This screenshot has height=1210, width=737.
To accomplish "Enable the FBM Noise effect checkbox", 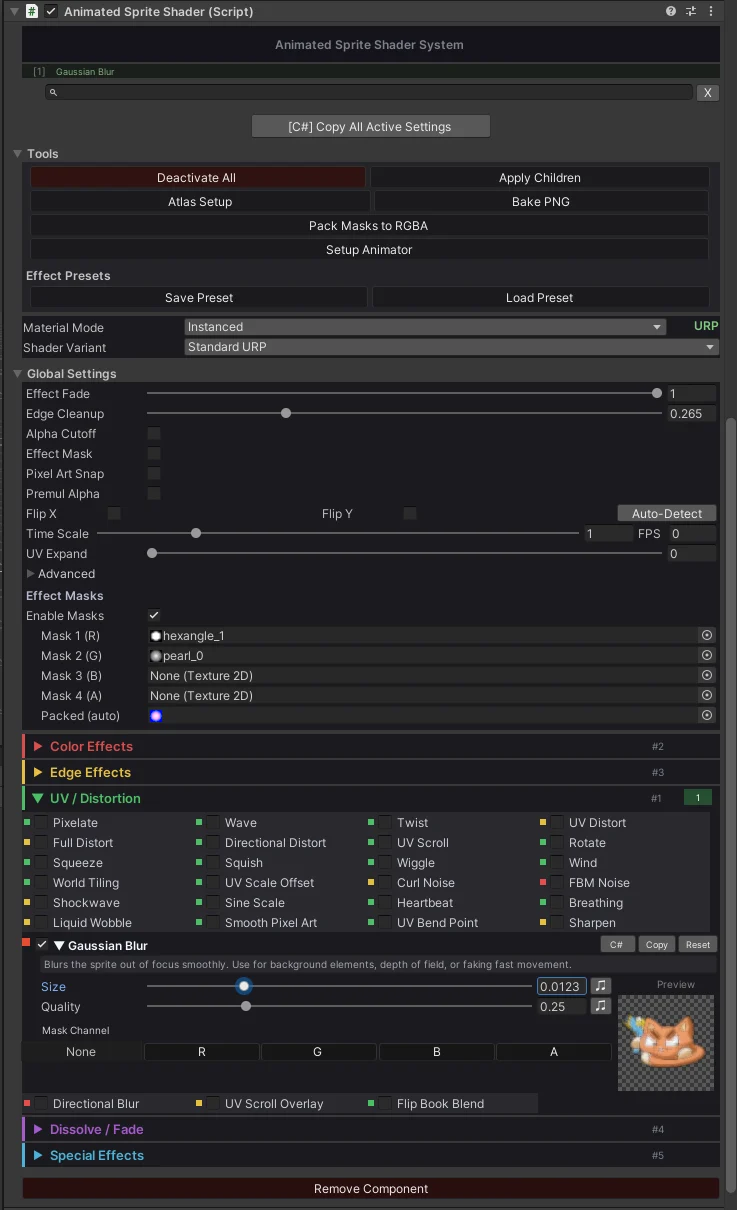I will [x=557, y=882].
